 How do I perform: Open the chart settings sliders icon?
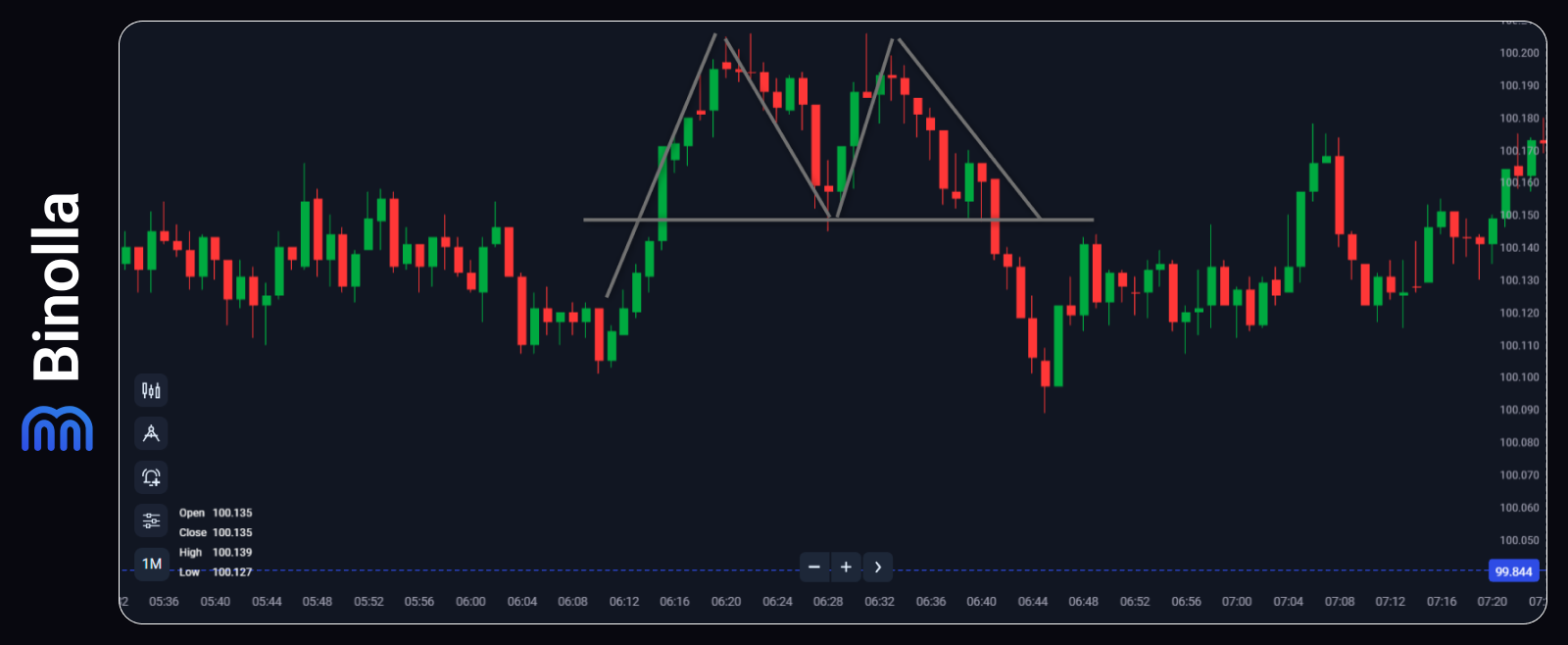tap(151, 521)
